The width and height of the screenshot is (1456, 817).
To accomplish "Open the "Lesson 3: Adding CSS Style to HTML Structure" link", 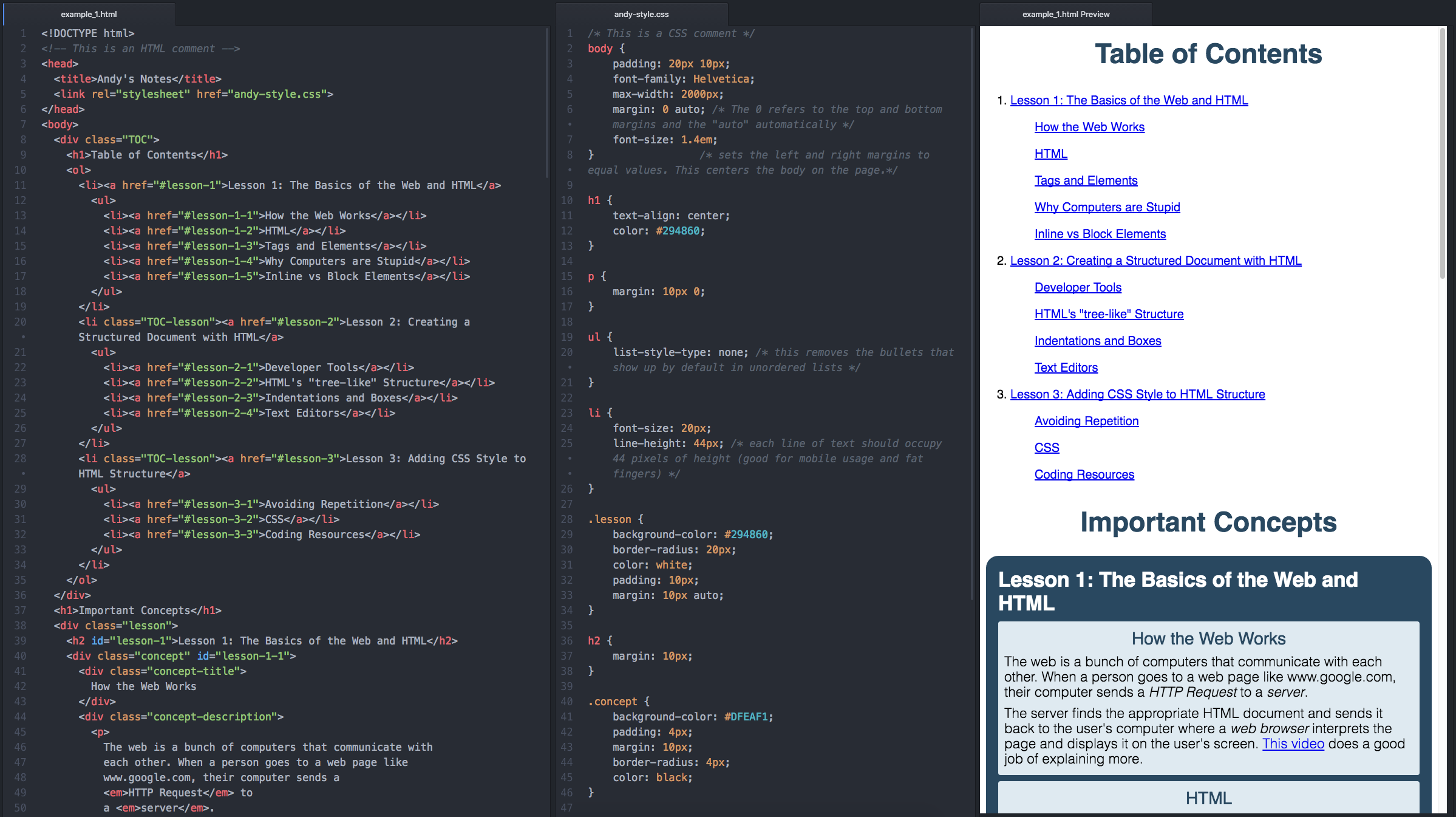I will click(x=1137, y=394).
